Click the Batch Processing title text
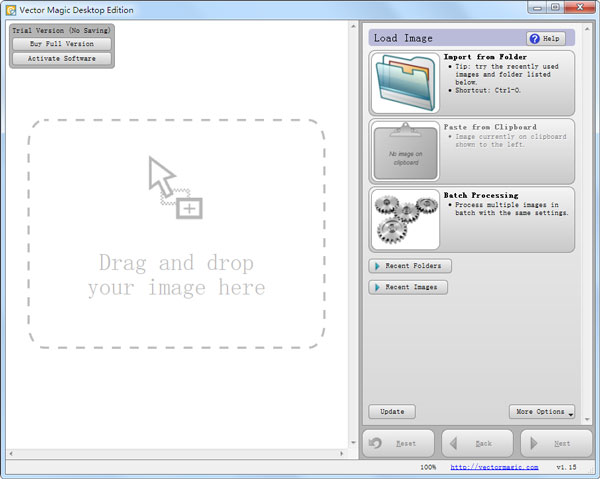This screenshot has height=479, width=600. pos(481,195)
